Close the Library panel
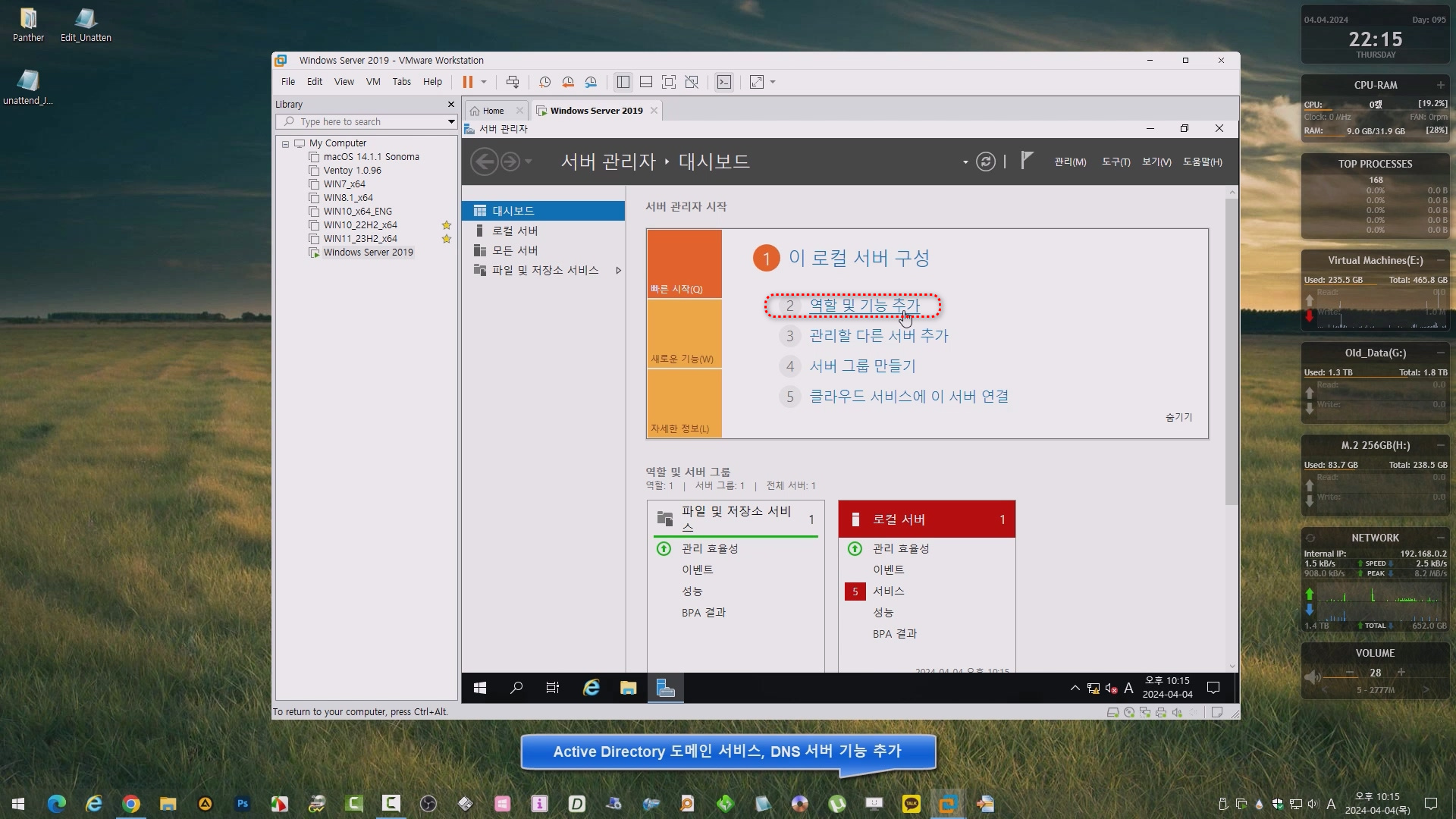Viewport: 1456px width, 819px height. (x=451, y=105)
